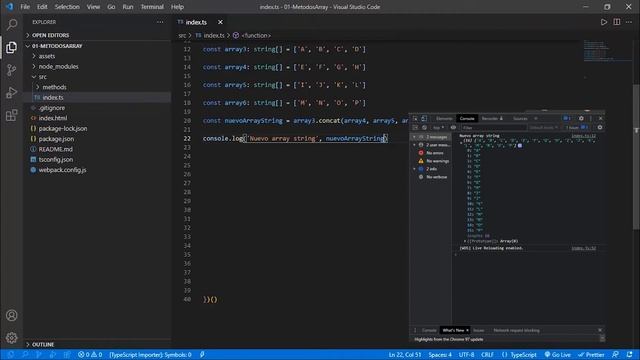
Task: Collapse the src folder
Action: click(42, 77)
